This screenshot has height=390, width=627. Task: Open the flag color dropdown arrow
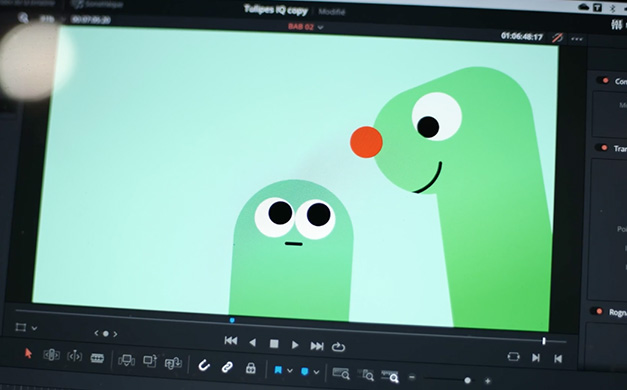tap(290, 371)
